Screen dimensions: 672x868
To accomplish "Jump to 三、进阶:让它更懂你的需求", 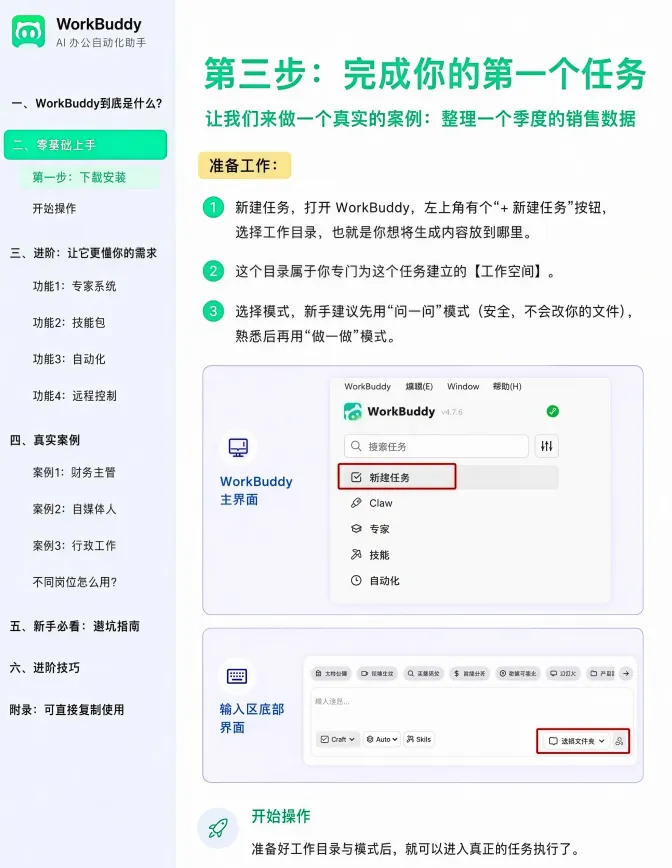I will (x=84, y=253).
